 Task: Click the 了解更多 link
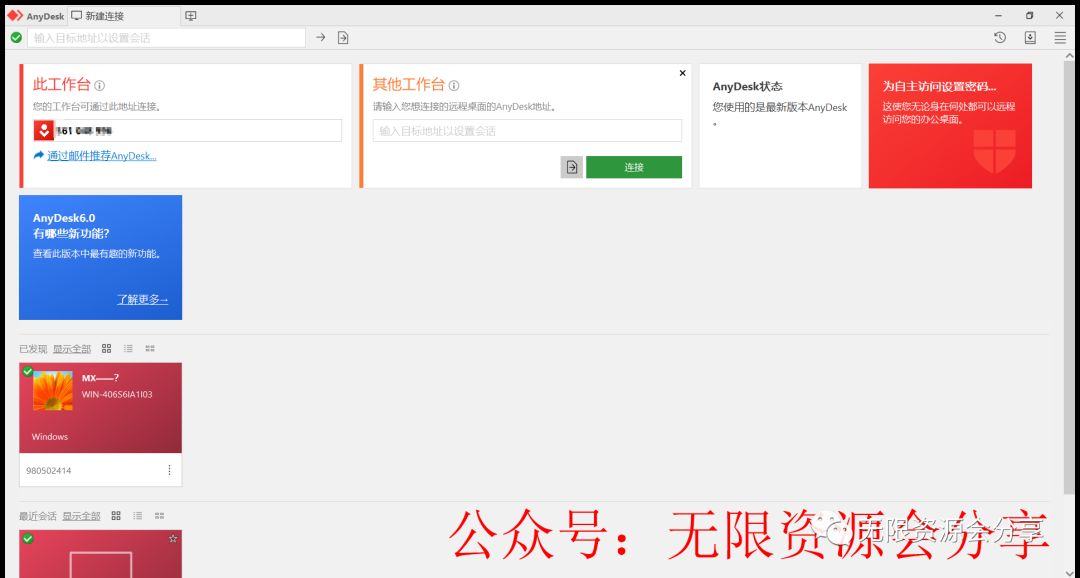click(x=143, y=299)
